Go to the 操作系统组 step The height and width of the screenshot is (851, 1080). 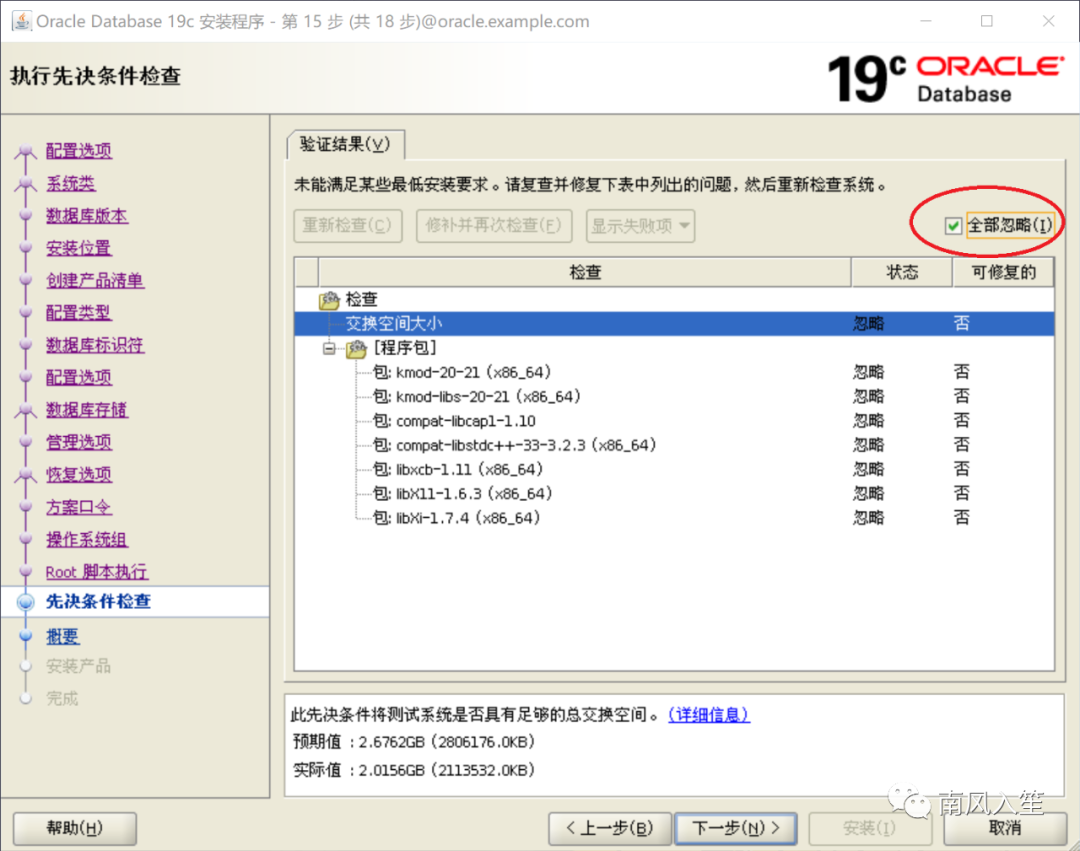coord(87,540)
